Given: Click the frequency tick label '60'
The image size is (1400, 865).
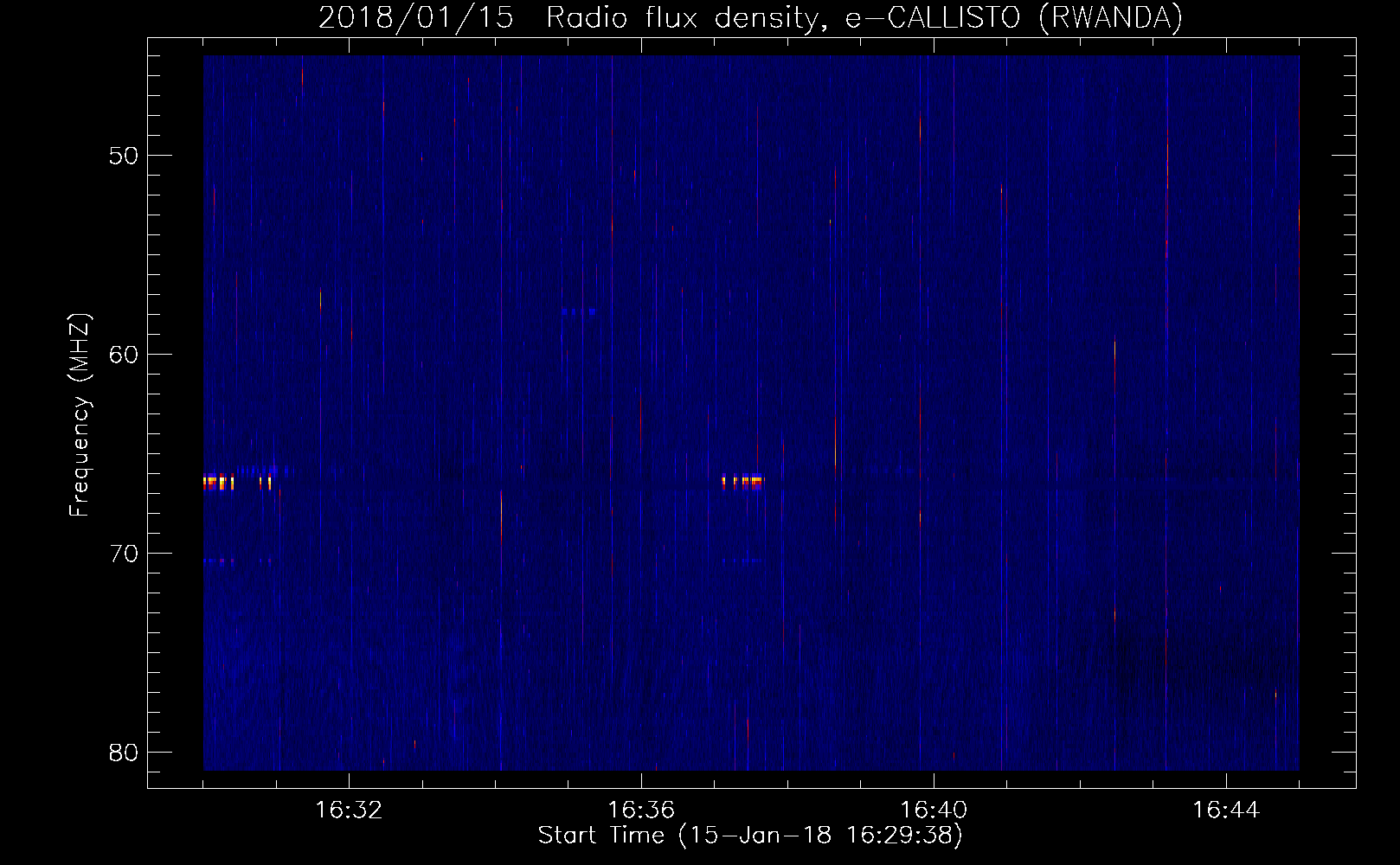Looking at the screenshot, I should coord(125,355).
